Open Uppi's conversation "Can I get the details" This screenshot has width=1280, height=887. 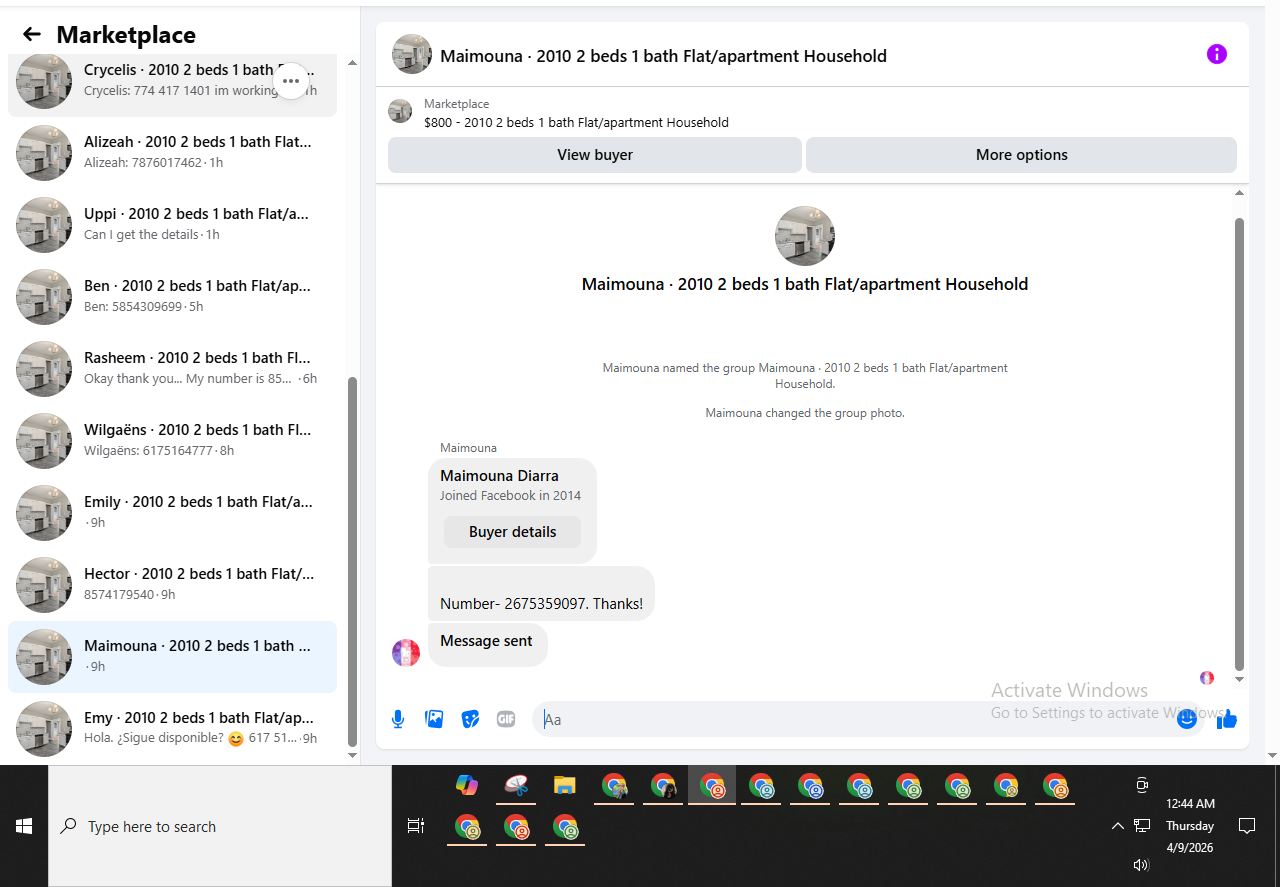(x=172, y=225)
